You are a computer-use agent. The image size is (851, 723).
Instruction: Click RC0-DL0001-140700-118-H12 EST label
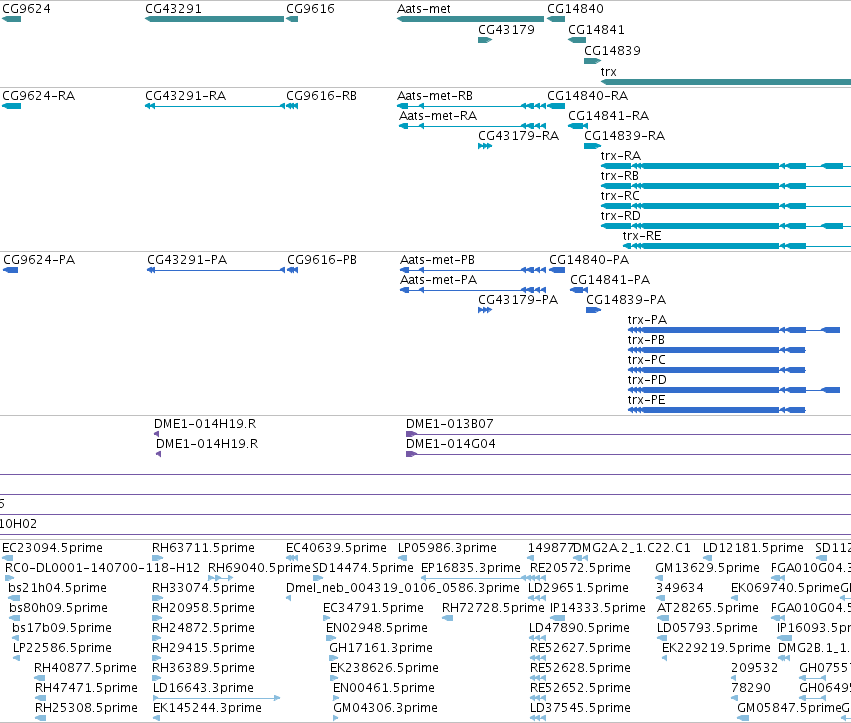pyautogui.click(x=103, y=568)
